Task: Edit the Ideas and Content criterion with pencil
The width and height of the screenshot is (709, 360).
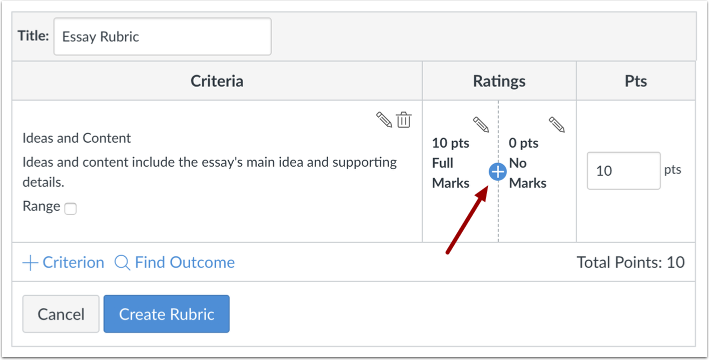Action: click(x=384, y=120)
